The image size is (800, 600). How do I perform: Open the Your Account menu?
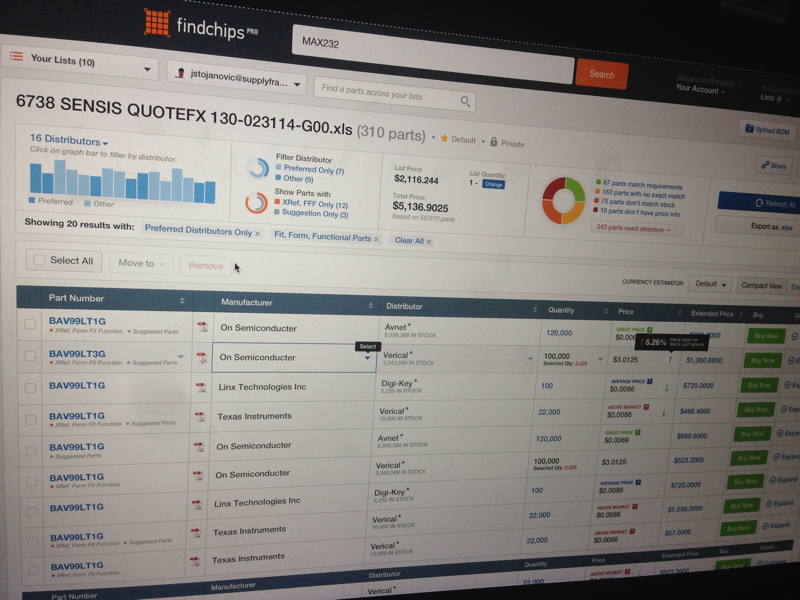point(700,88)
